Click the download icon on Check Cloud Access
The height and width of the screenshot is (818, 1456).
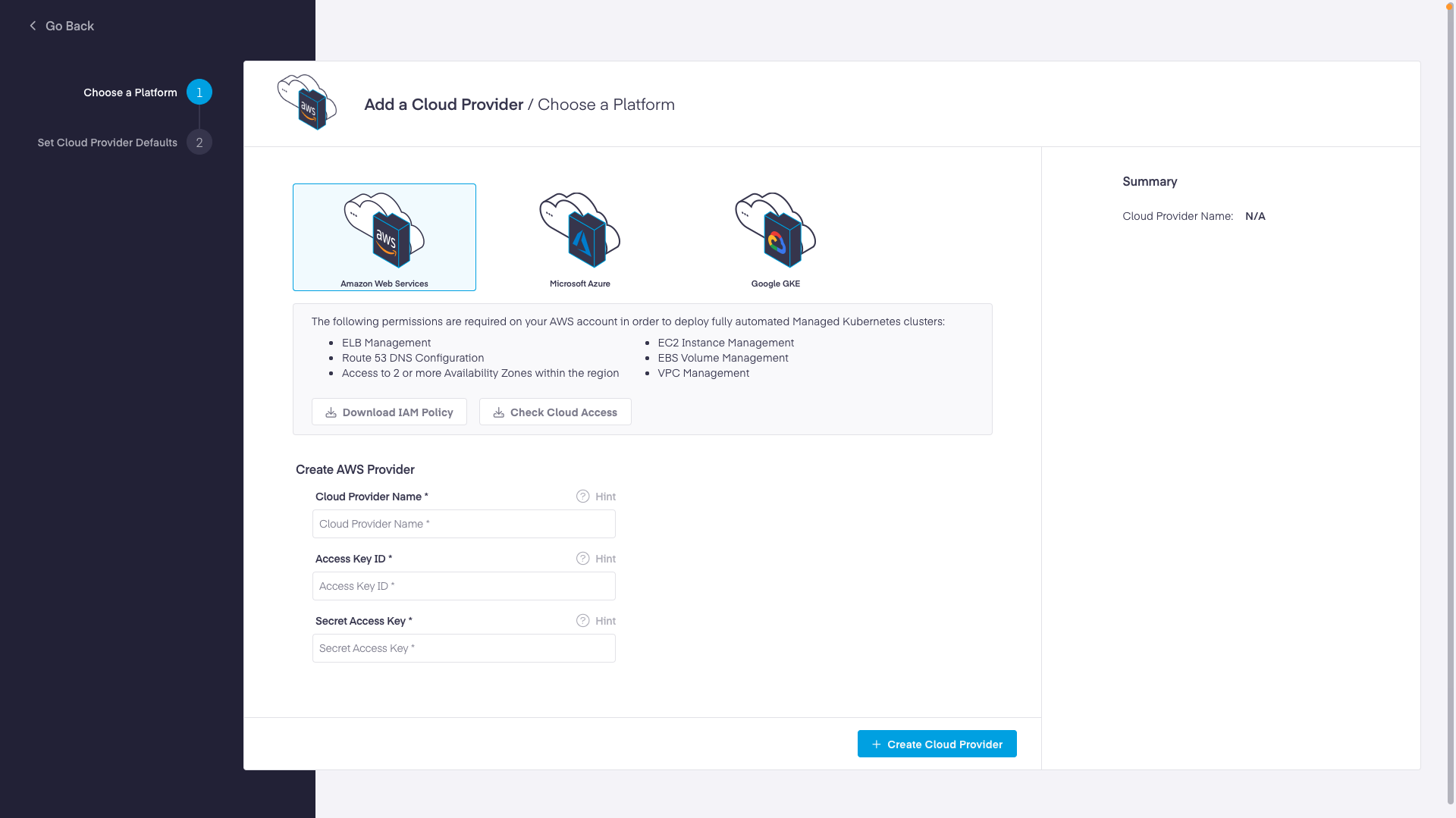pos(498,412)
